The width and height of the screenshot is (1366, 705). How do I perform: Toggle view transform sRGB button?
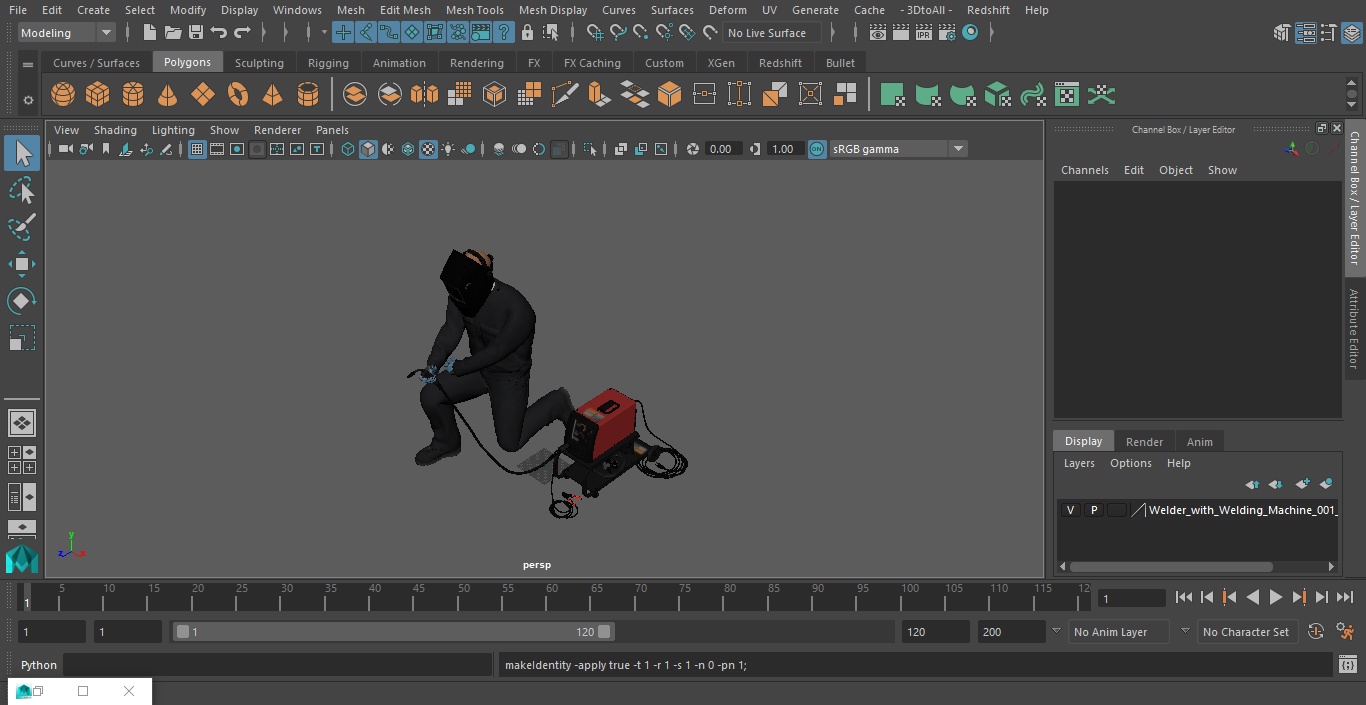point(817,149)
